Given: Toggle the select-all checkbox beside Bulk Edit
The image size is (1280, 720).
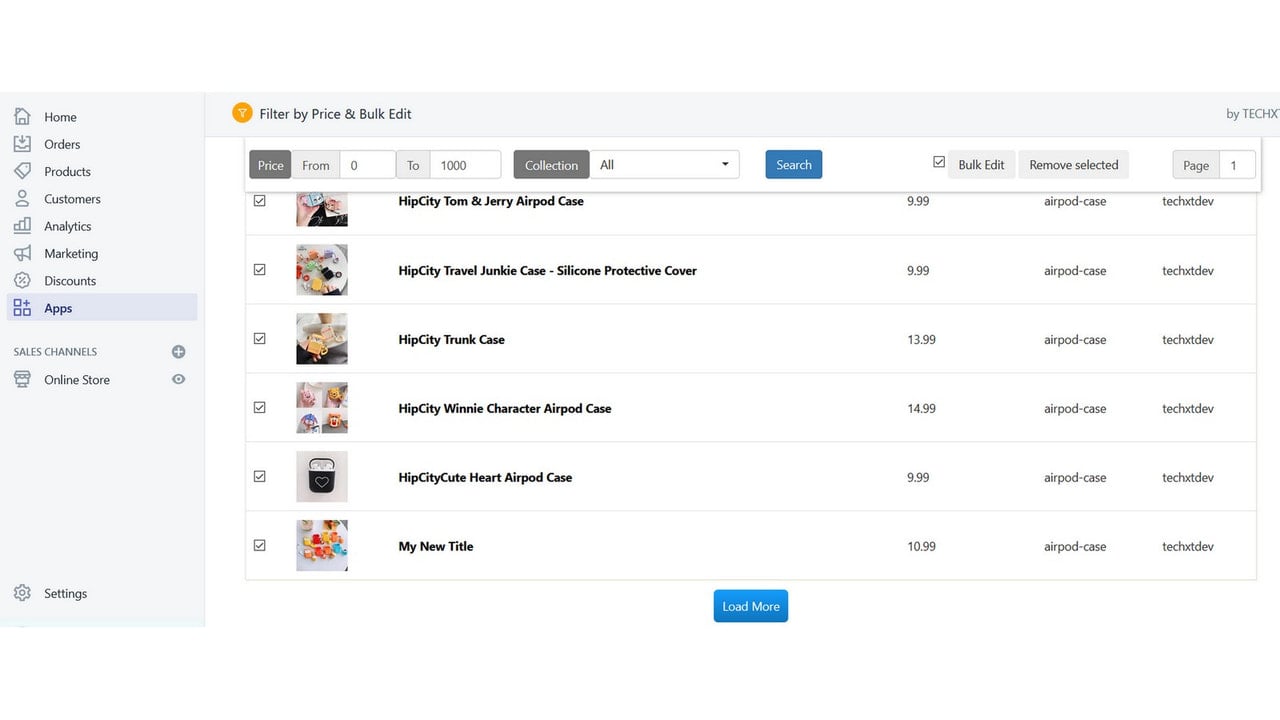Looking at the screenshot, I should [939, 162].
